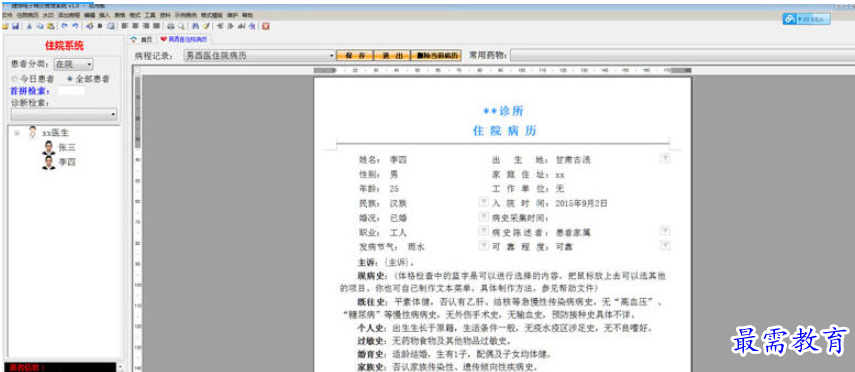
Task: Open the 可靠程度 field dropdown arrow
Action: click(665, 246)
